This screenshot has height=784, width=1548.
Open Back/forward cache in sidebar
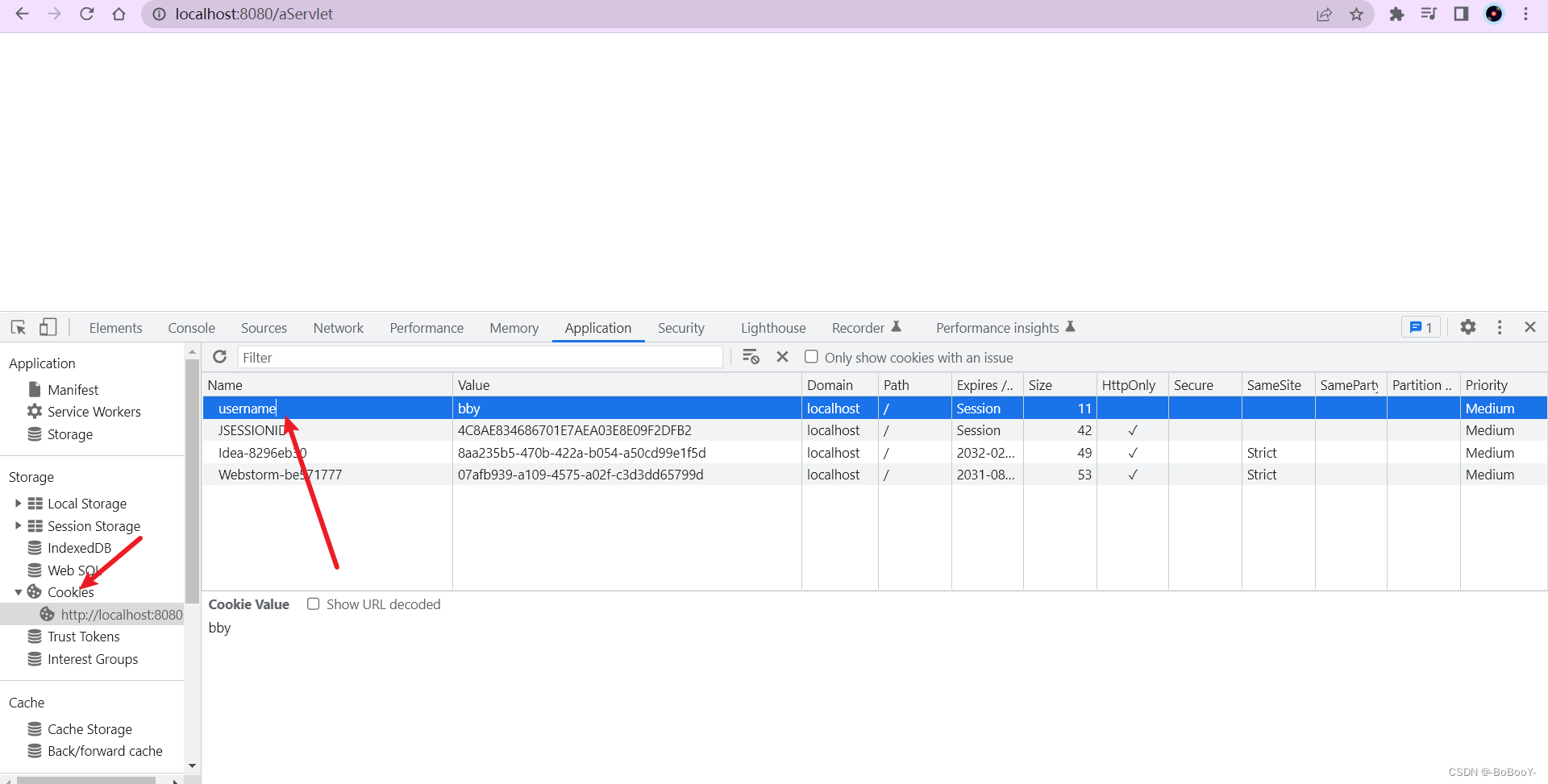pos(105,751)
